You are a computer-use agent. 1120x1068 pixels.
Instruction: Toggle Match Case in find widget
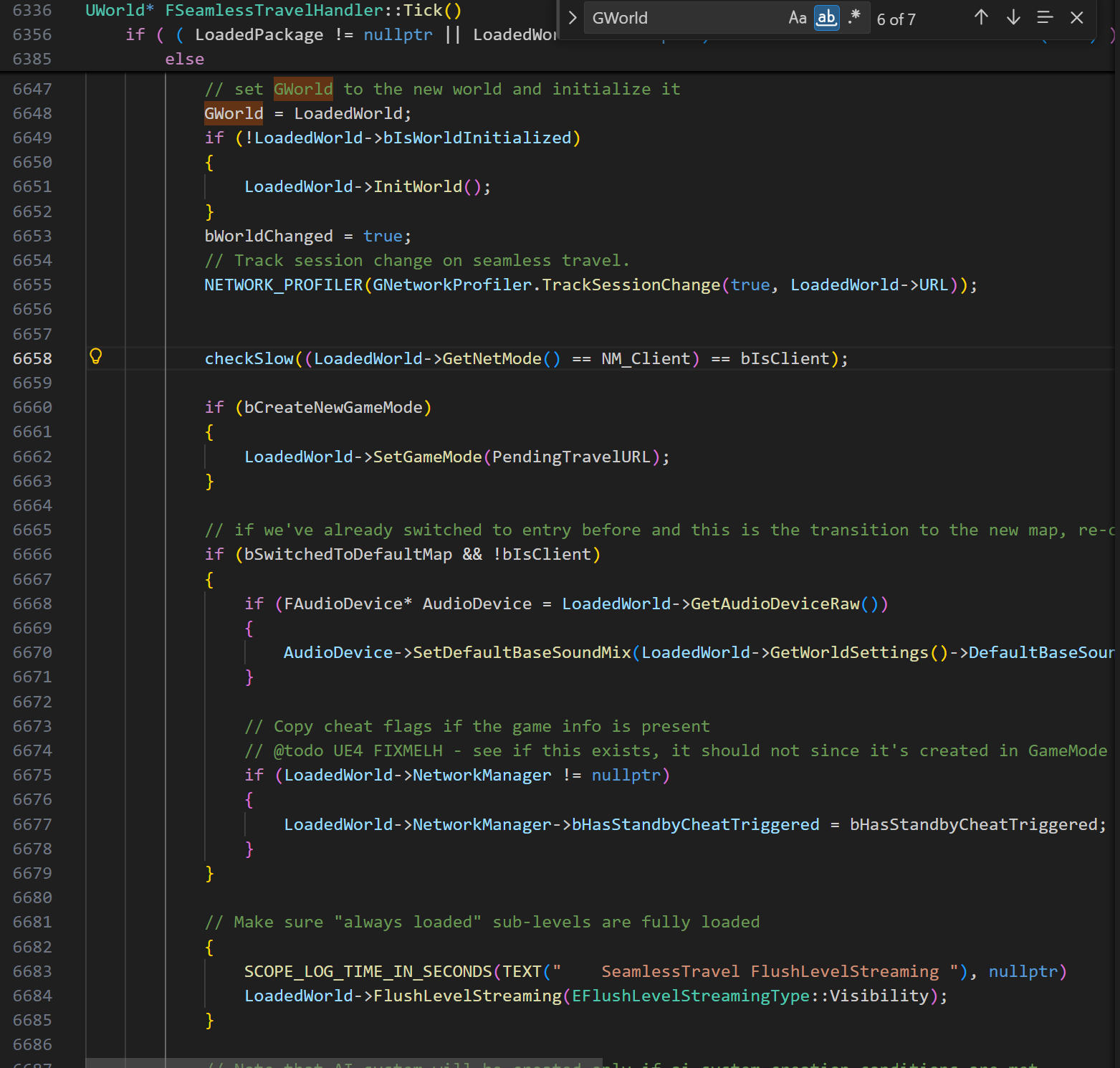[797, 18]
